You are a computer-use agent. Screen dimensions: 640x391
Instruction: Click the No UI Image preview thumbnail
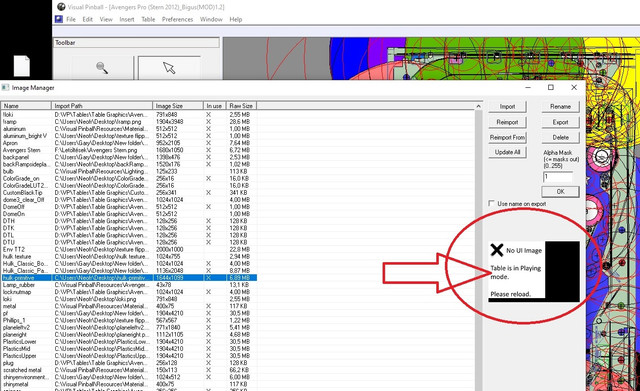click(x=534, y=271)
